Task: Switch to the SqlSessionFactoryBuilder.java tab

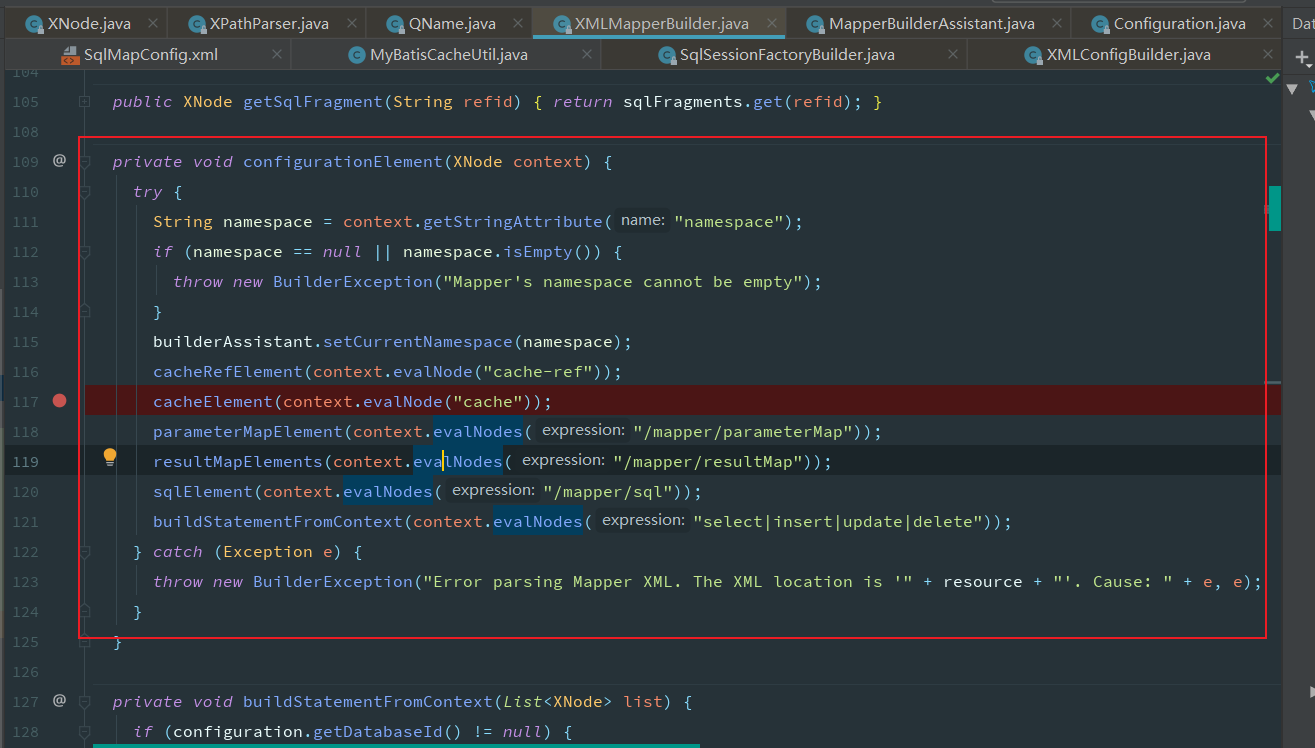Action: [786, 55]
